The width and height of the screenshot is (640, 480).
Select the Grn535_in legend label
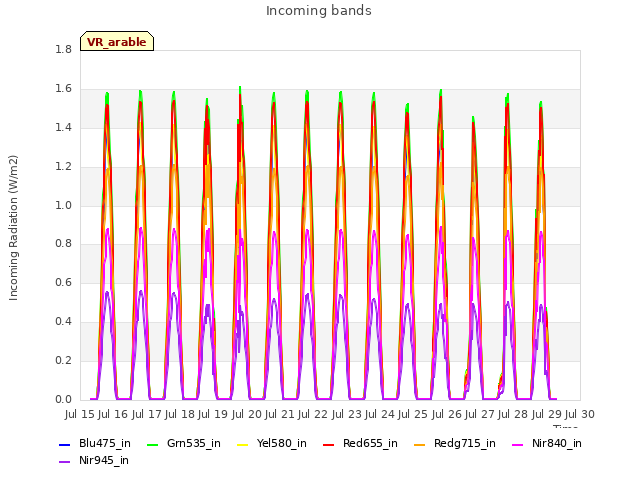coord(194,443)
